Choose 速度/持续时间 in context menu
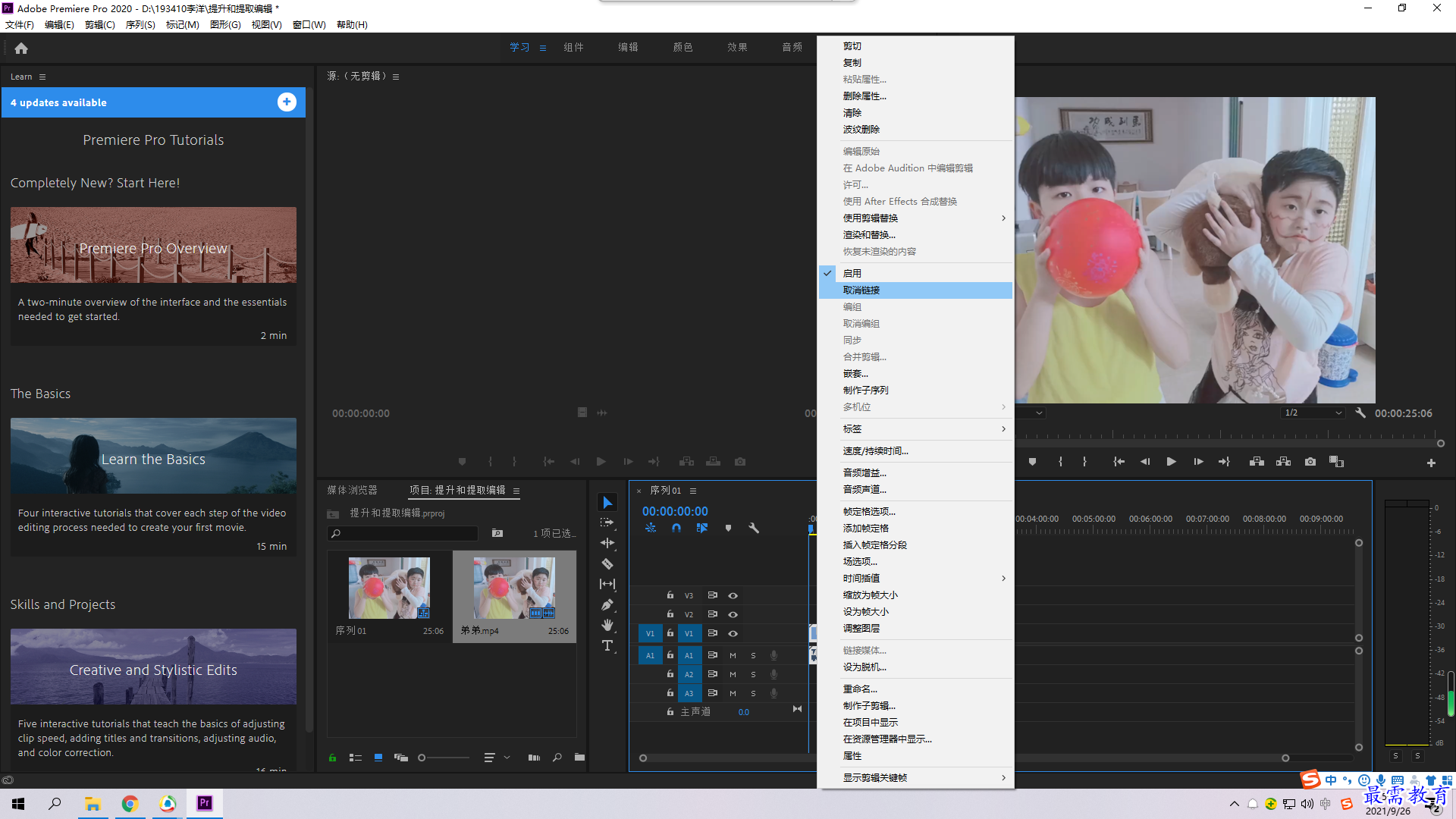This screenshot has width=1456, height=819. (915, 451)
